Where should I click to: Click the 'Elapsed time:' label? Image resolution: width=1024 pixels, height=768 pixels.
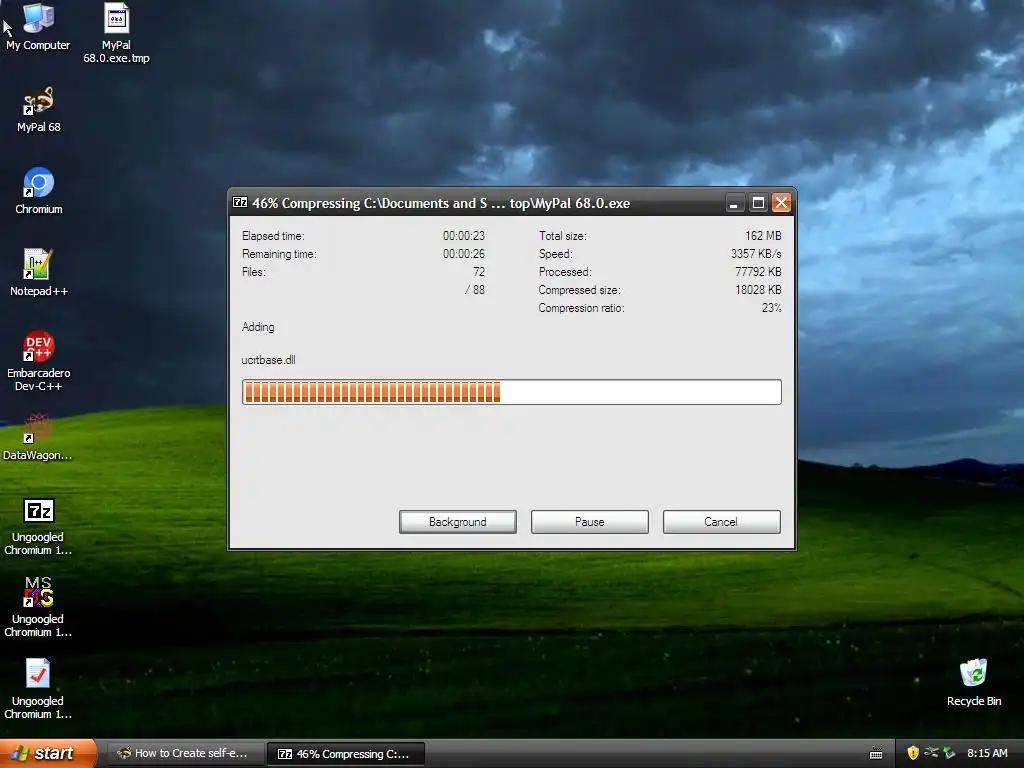273,236
